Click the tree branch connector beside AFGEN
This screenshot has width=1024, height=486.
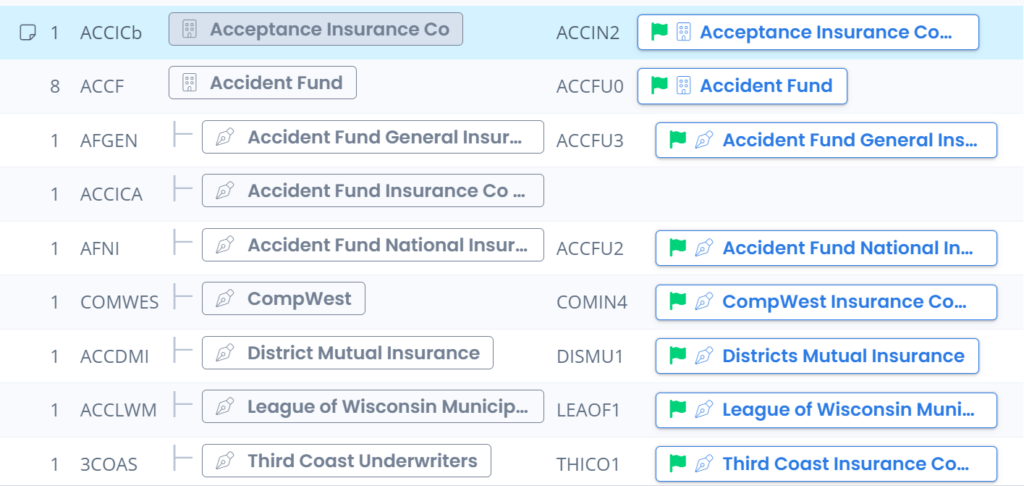click(x=182, y=138)
